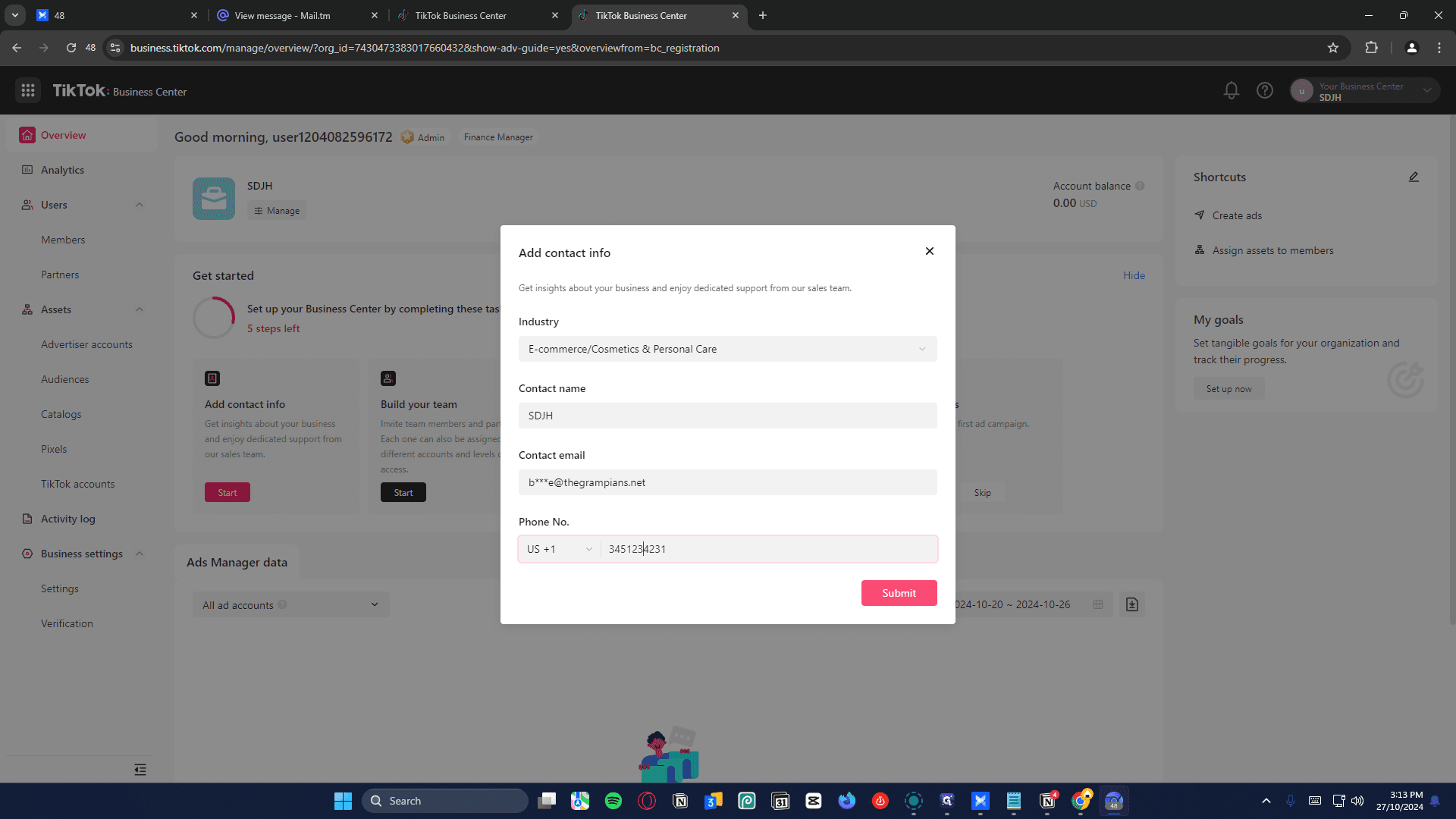Open a new browser tab
This screenshot has height=819, width=1456.
pos(763,15)
